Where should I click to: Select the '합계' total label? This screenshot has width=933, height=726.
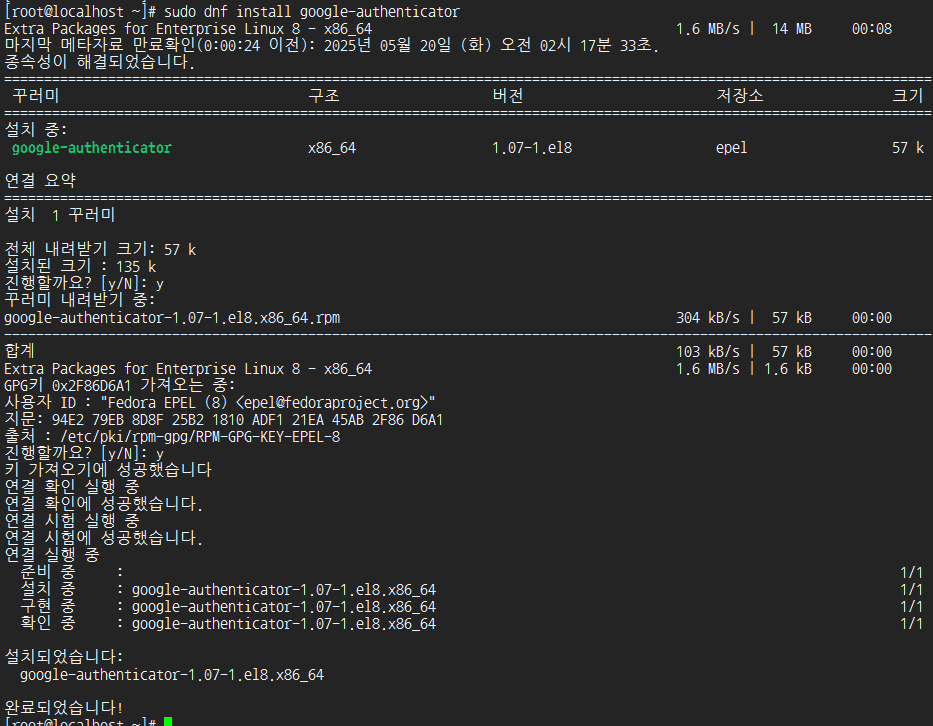click(x=20, y=351)
